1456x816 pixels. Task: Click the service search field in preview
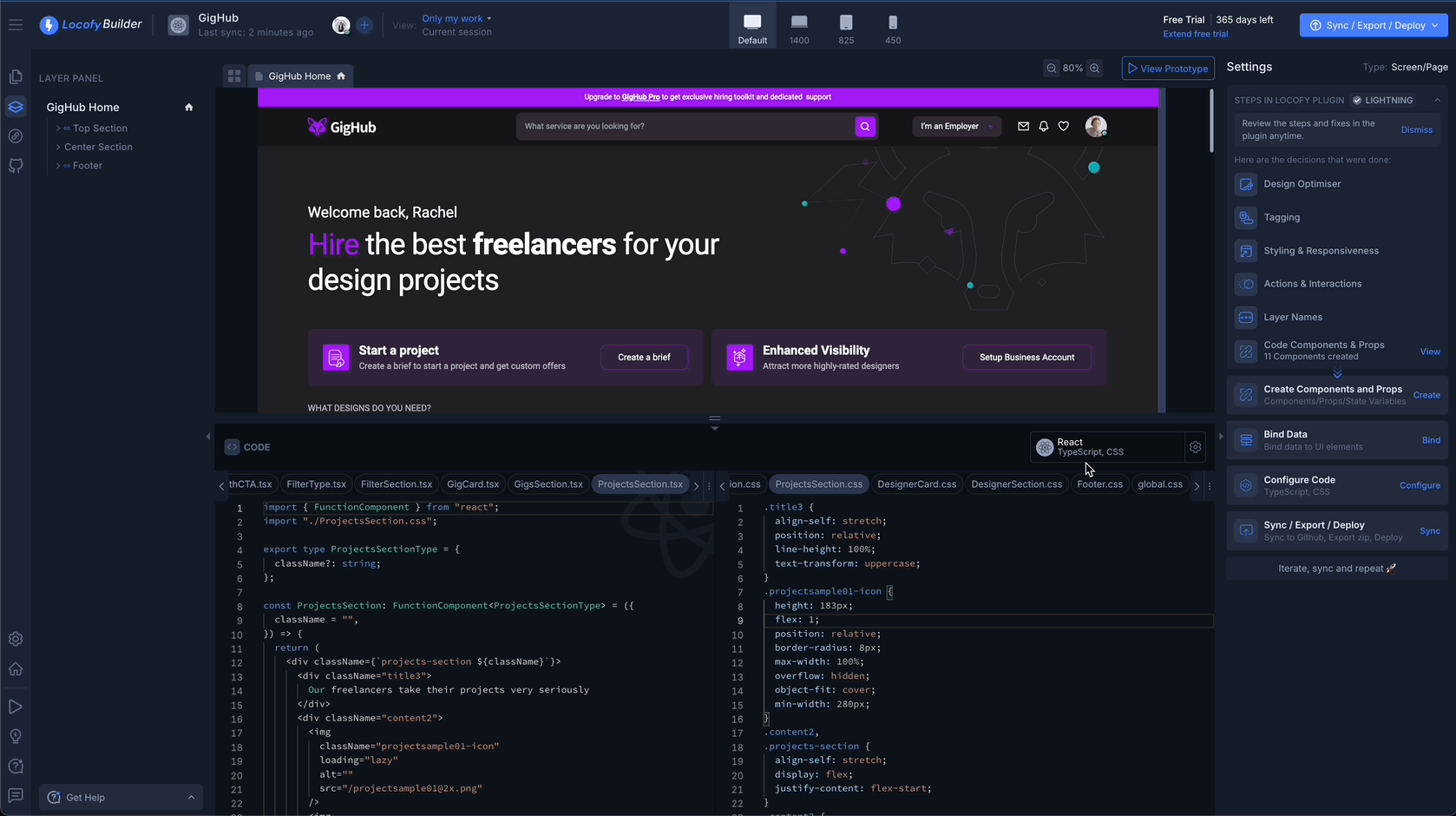pos(685,127)
